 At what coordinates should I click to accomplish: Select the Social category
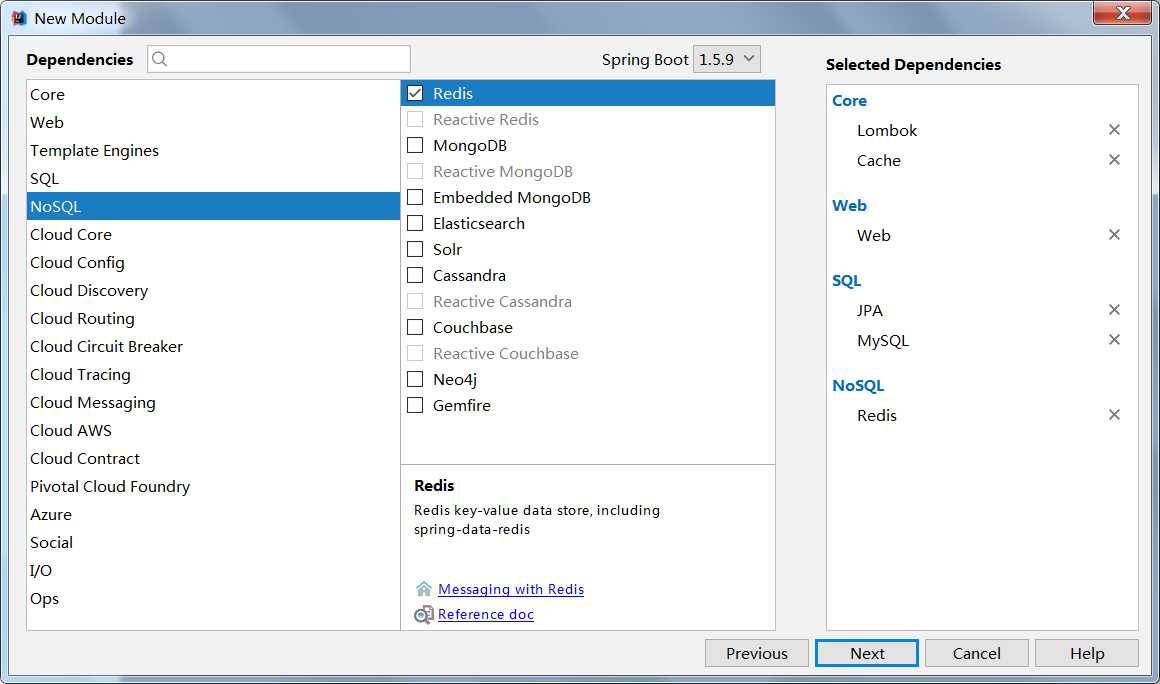point(213,543)
